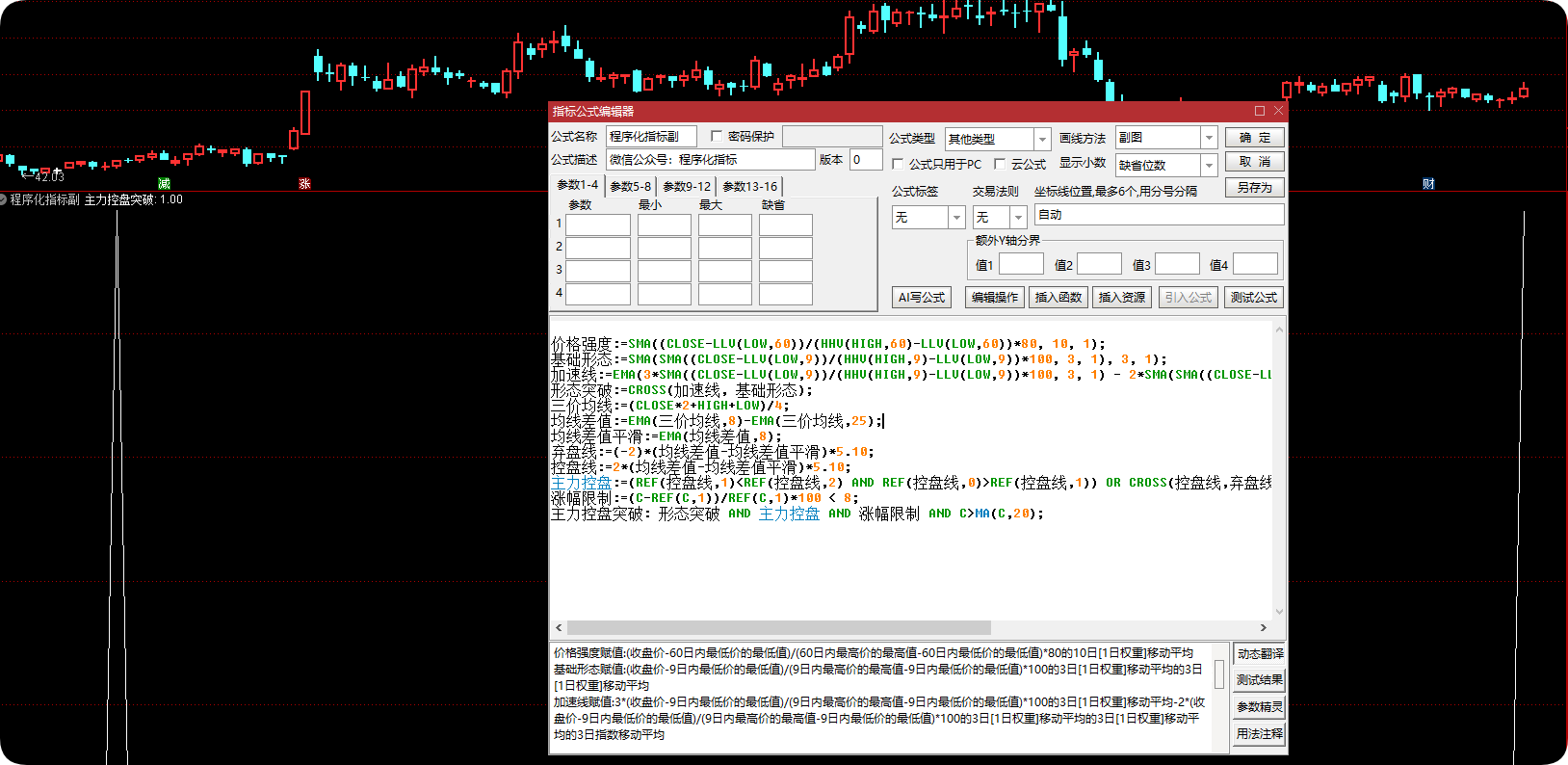This screenshot has height=765, width=1568.
Task: Enable the 密码保护 checkbox
Action: (x=717, y=136)
